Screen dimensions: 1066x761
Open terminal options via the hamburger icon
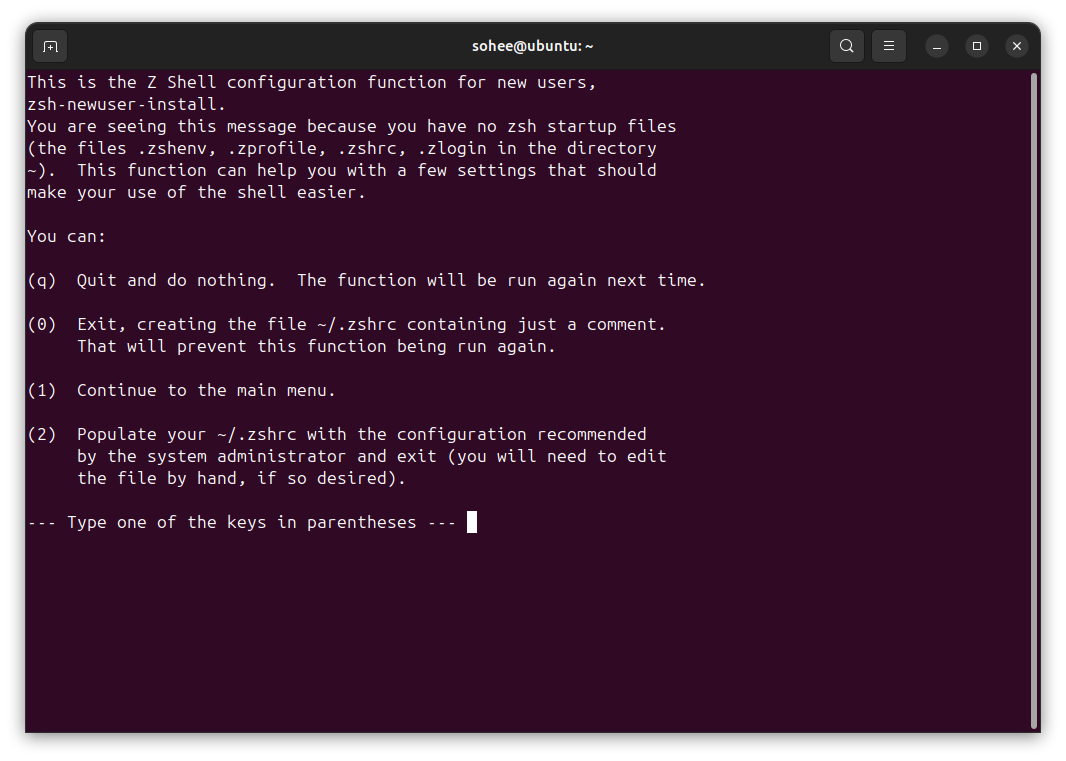888,45
